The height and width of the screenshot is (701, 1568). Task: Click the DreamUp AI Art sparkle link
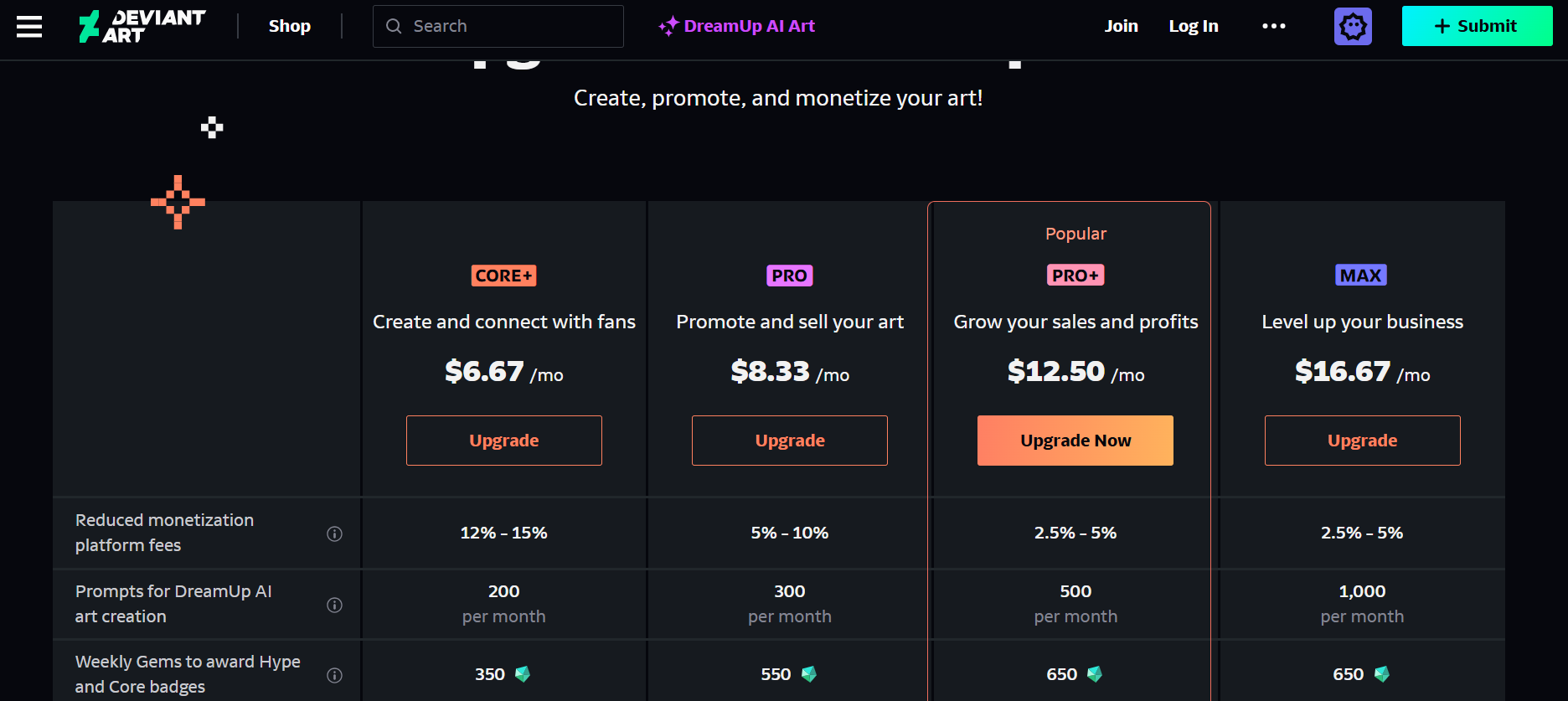737,26
